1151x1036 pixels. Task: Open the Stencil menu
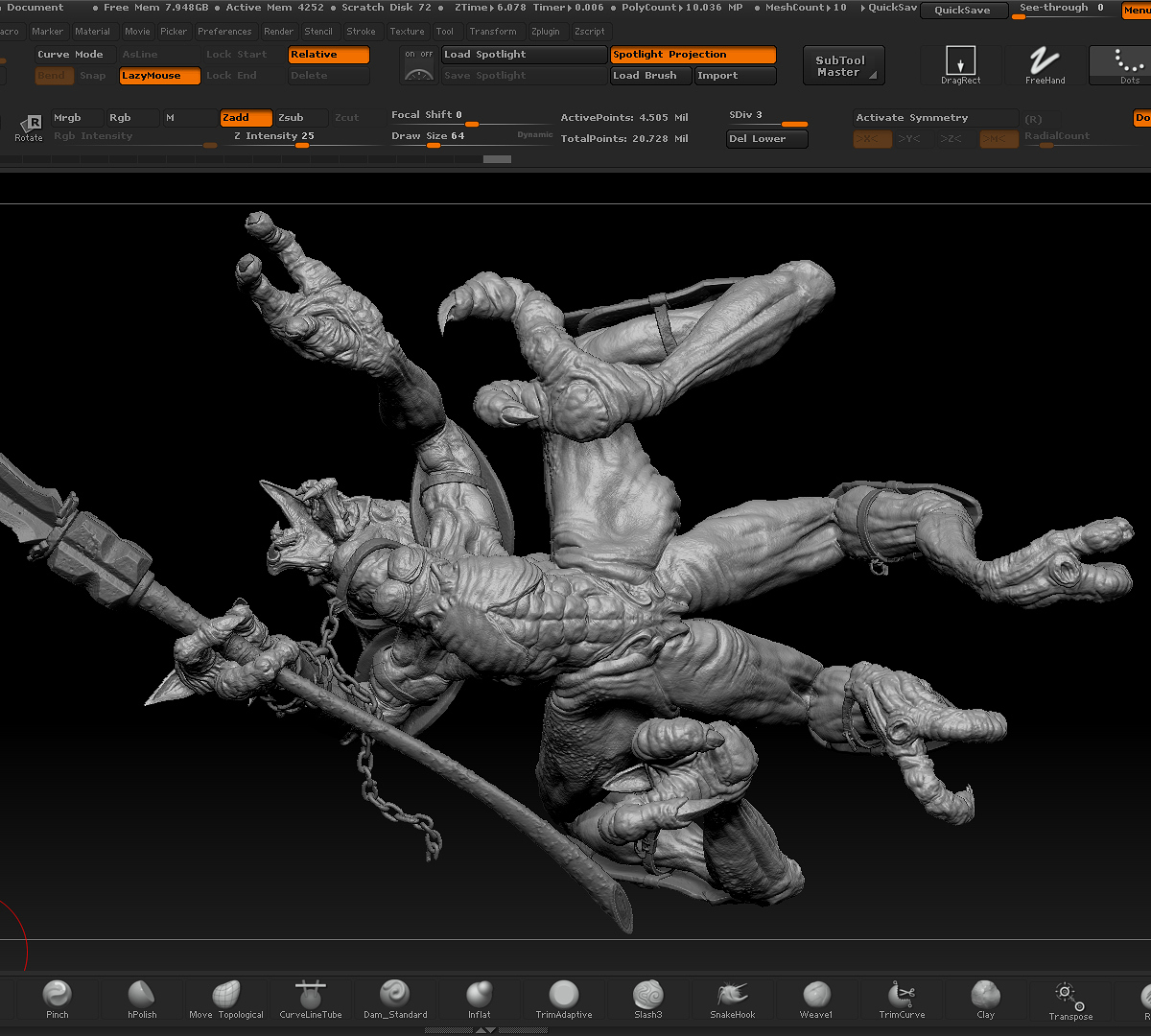coord(318,32)
